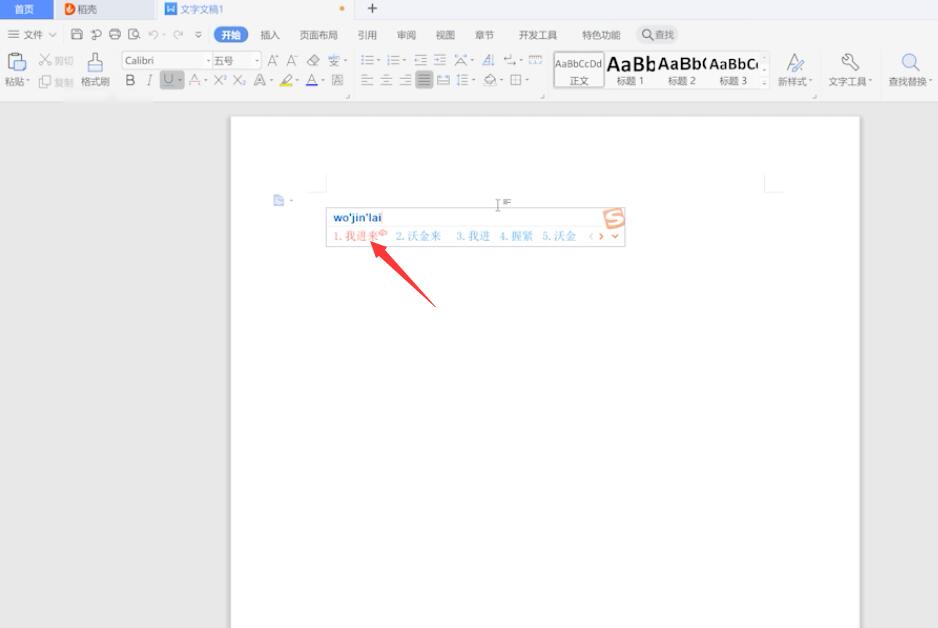Pick the text highlight color button
Image resolution: width=938 pixels, height=628 pixels.
[287, 80]
